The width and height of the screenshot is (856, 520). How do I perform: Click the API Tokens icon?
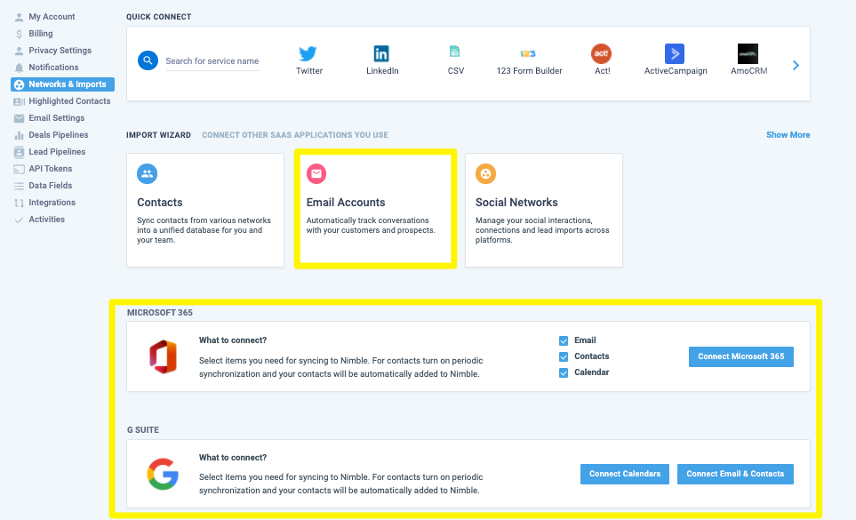coord(19,169)
